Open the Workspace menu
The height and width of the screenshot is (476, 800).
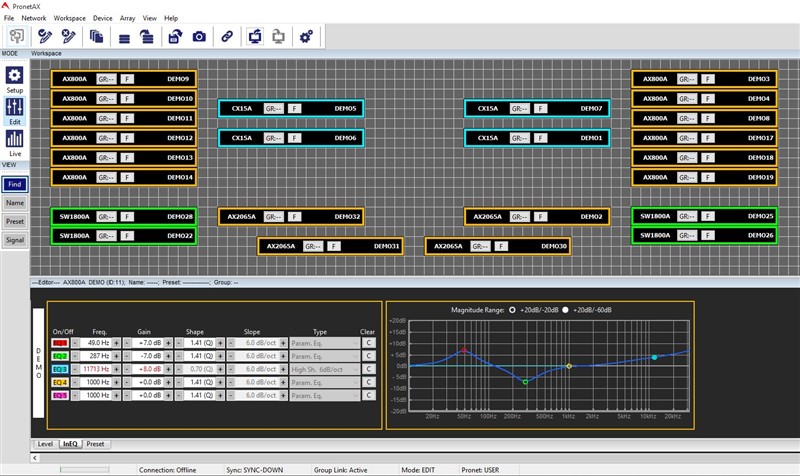click(x=69, y=18)
